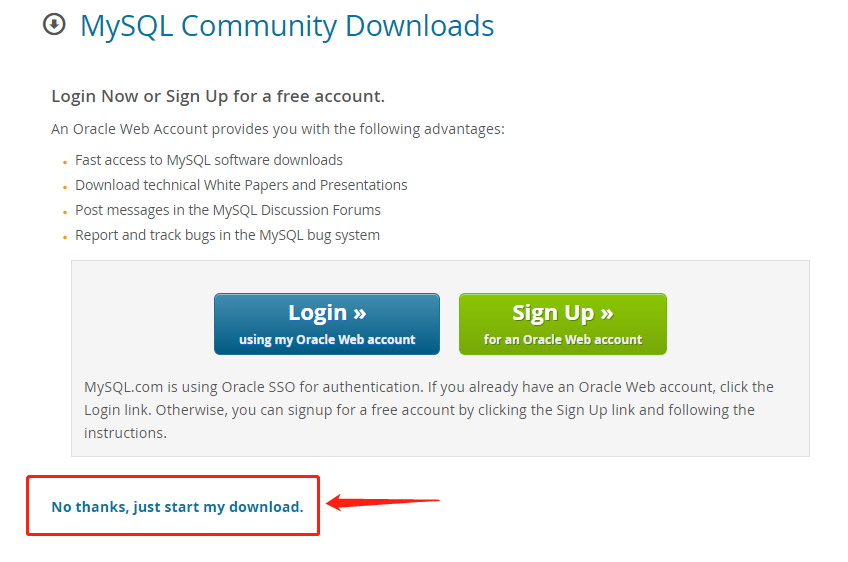Click the circular download arrow icon beside title
848x562 pixels.
(x=54, y=24)
